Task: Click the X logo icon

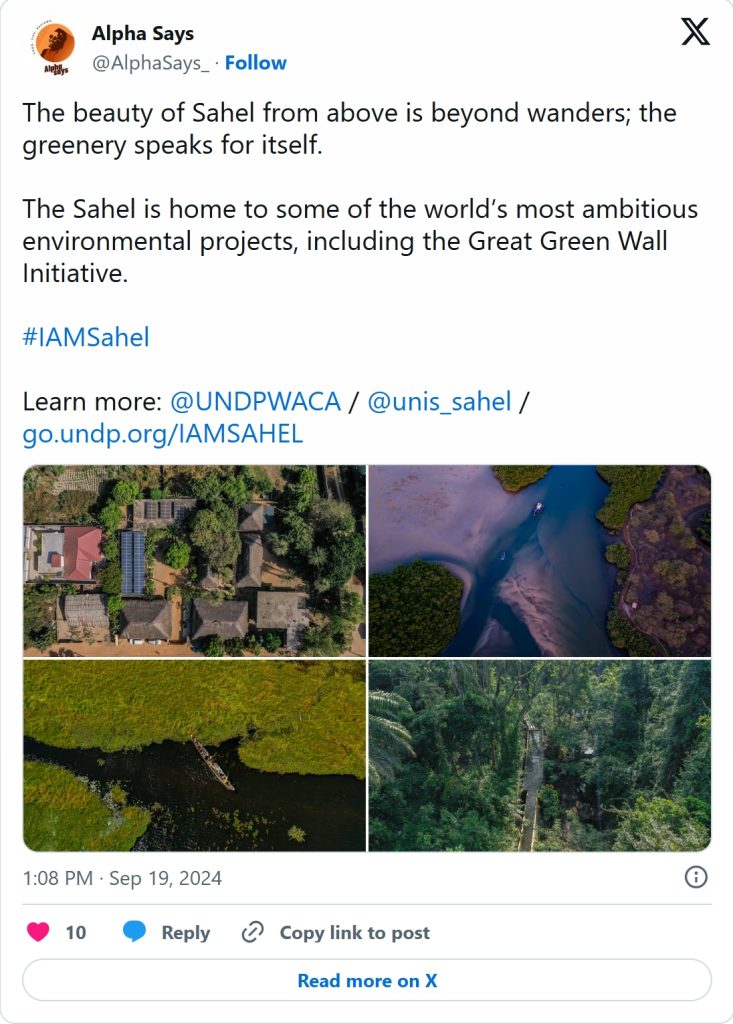Action: pyautogui.click(x=695, y=33)
